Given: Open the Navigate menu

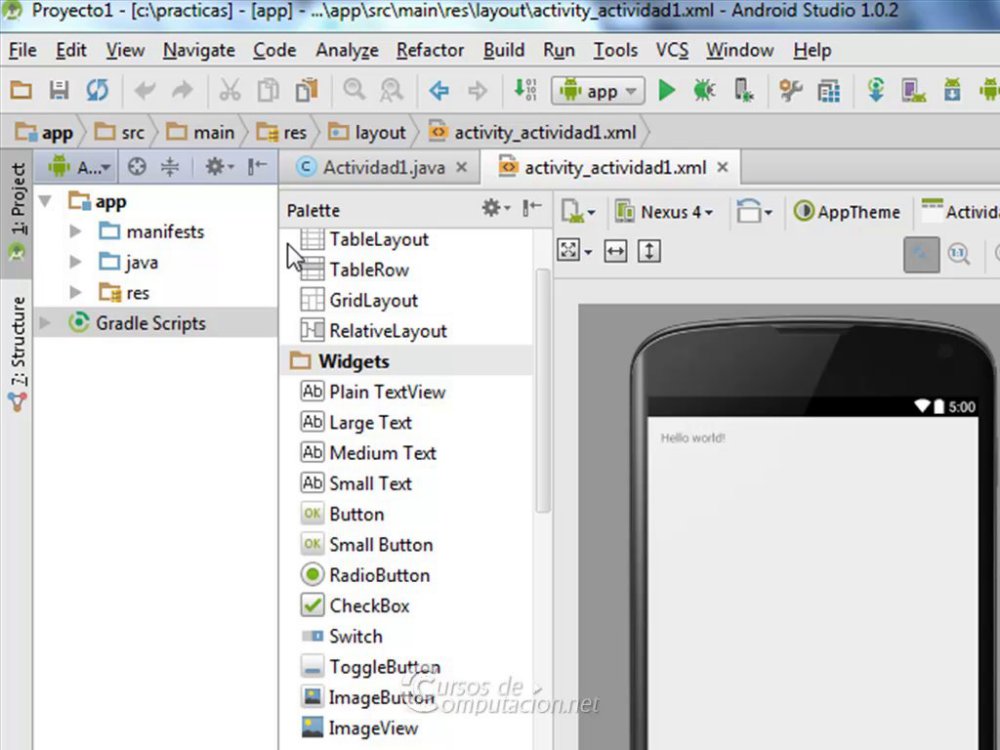Looking at the screenshot, I should pyautogui.click(x=199, y=50).
